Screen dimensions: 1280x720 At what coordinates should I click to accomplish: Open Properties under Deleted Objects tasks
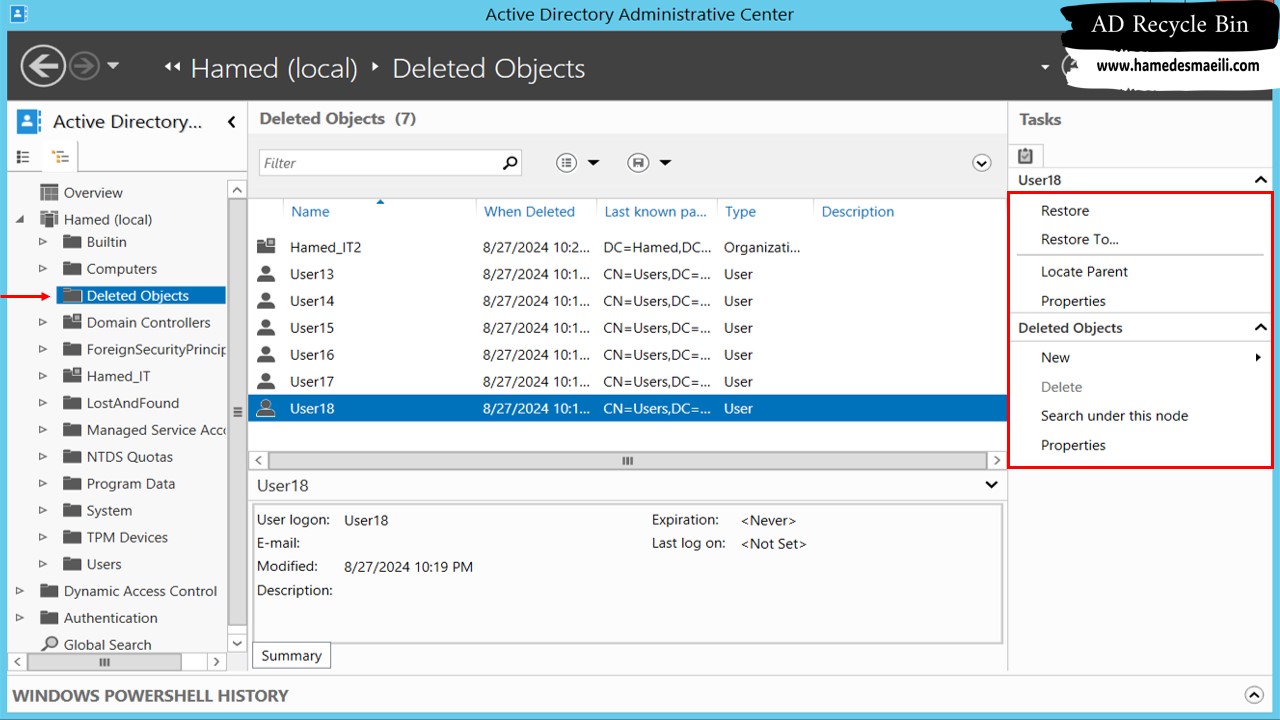(x=1073, y=446)
